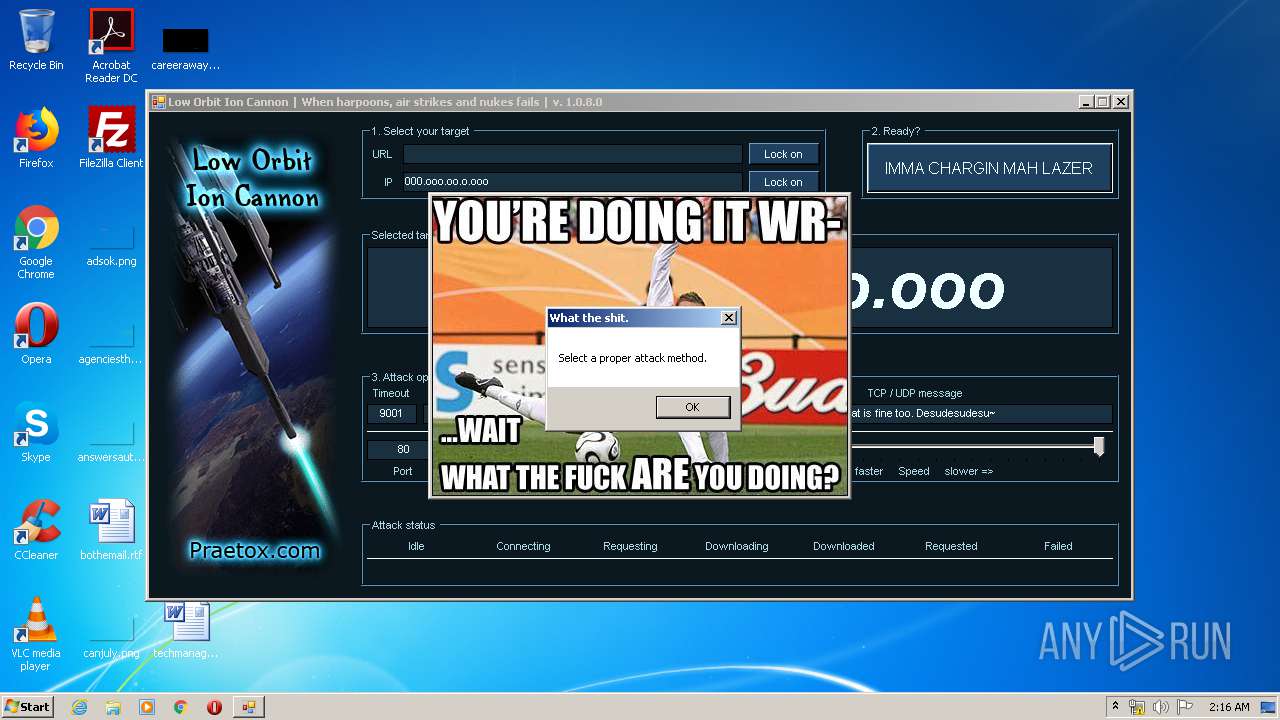This screenshot has height=720, width=1280.
Task: Click the IMMA CHARGIN MAH LAZER button
Action: coord(988,168)
